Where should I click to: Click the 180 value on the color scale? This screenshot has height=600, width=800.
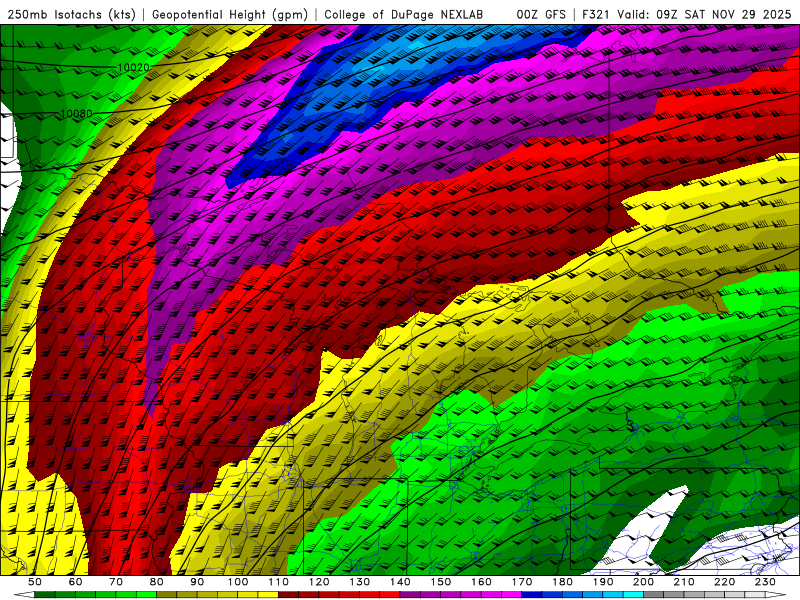[562, 582]
